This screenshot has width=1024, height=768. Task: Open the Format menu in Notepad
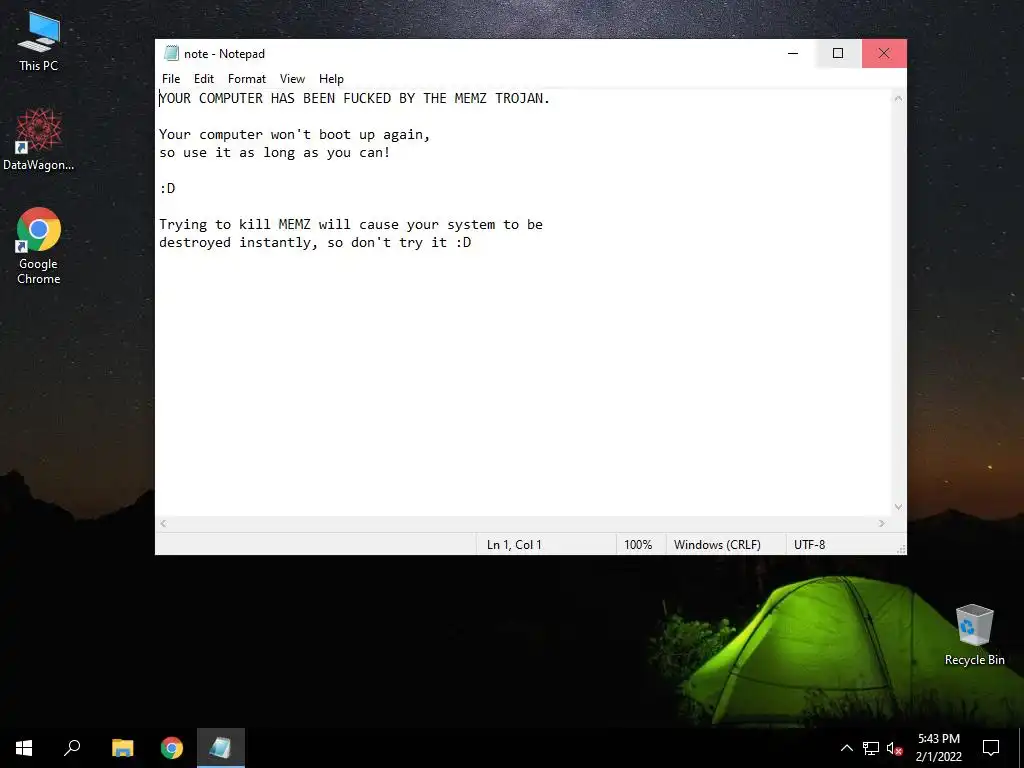tap(247, 78)
